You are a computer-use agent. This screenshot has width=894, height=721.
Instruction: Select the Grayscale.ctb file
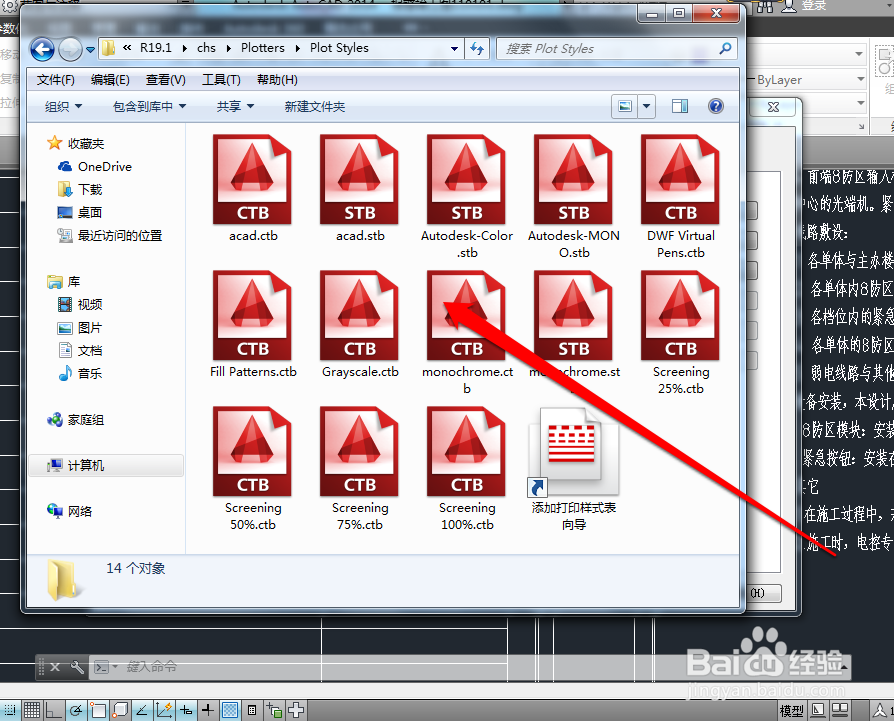(360, 324)
